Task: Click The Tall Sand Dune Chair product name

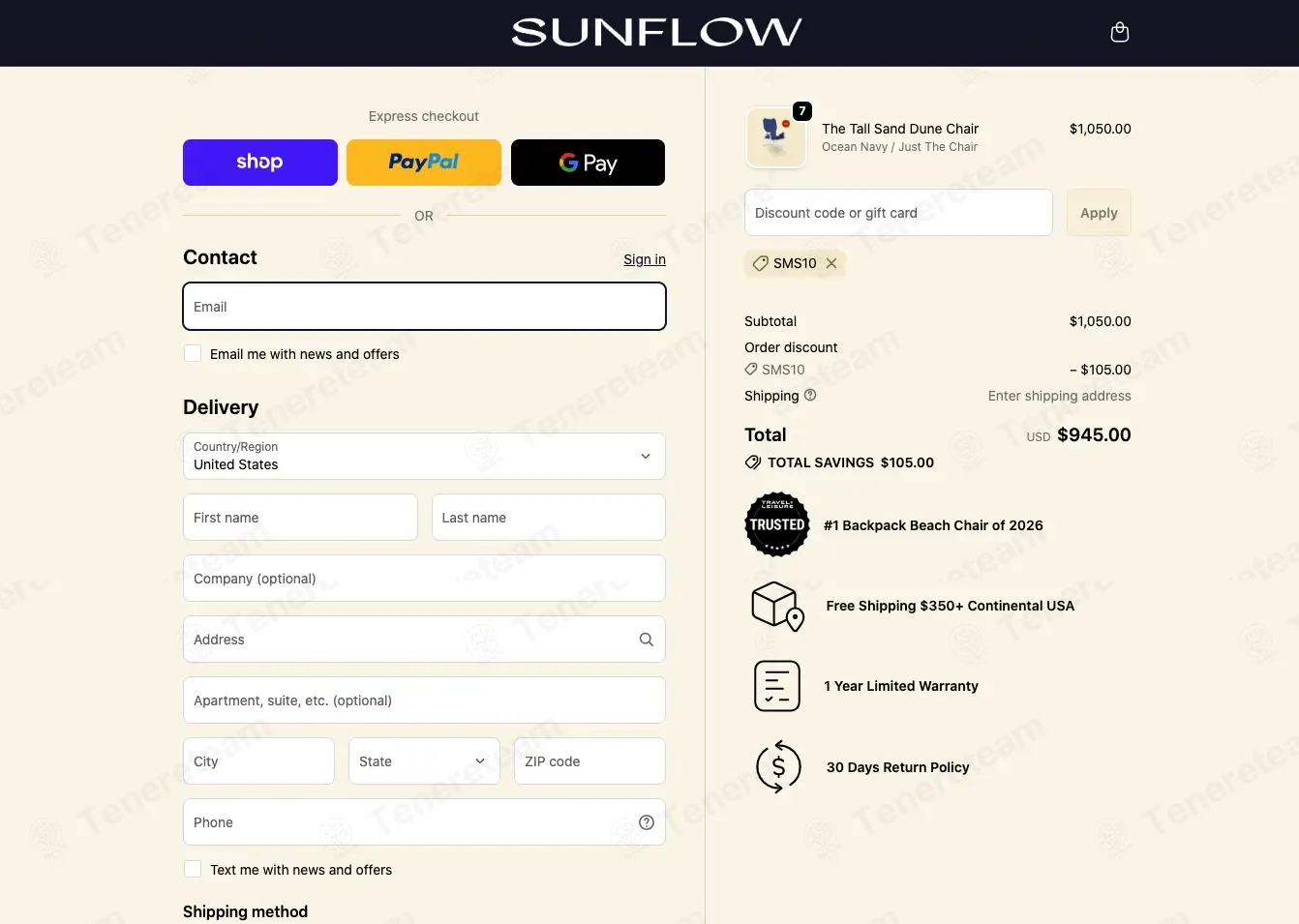Action: [x=900, y=129]
